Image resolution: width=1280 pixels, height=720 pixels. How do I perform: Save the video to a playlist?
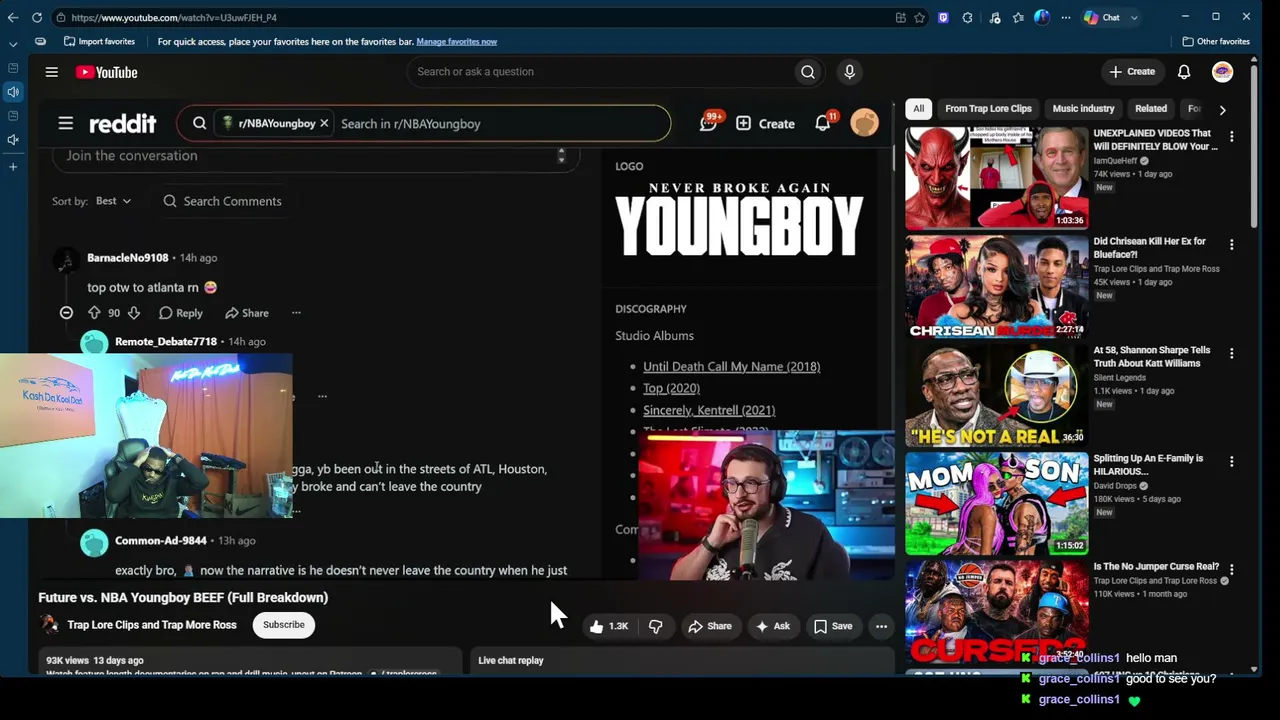(x=833, y=626)
